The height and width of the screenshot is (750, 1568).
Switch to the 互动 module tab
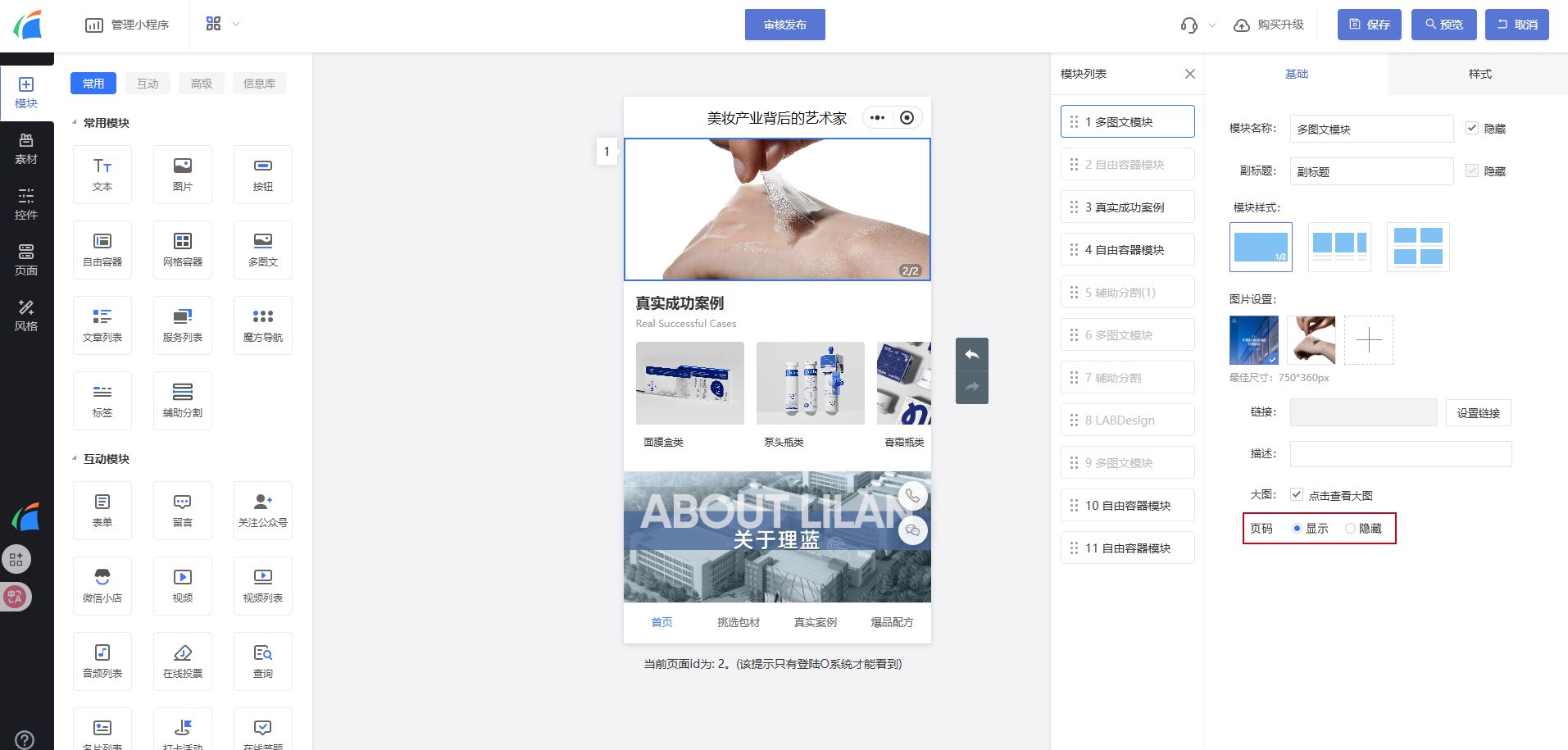tap(148, 84)
